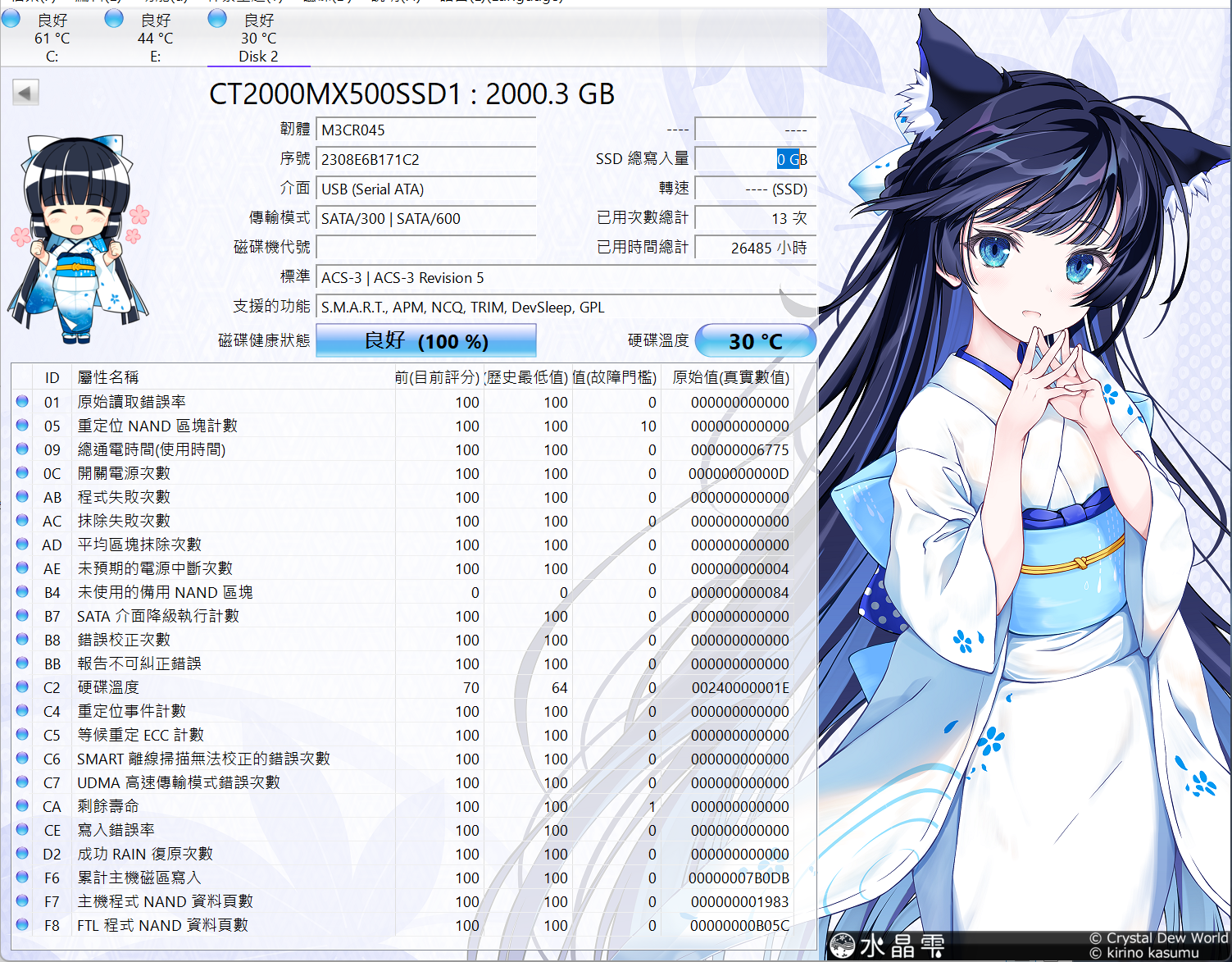Click the status orb for 09 總通電時間
1232x962 pixels.
point(22,449)
